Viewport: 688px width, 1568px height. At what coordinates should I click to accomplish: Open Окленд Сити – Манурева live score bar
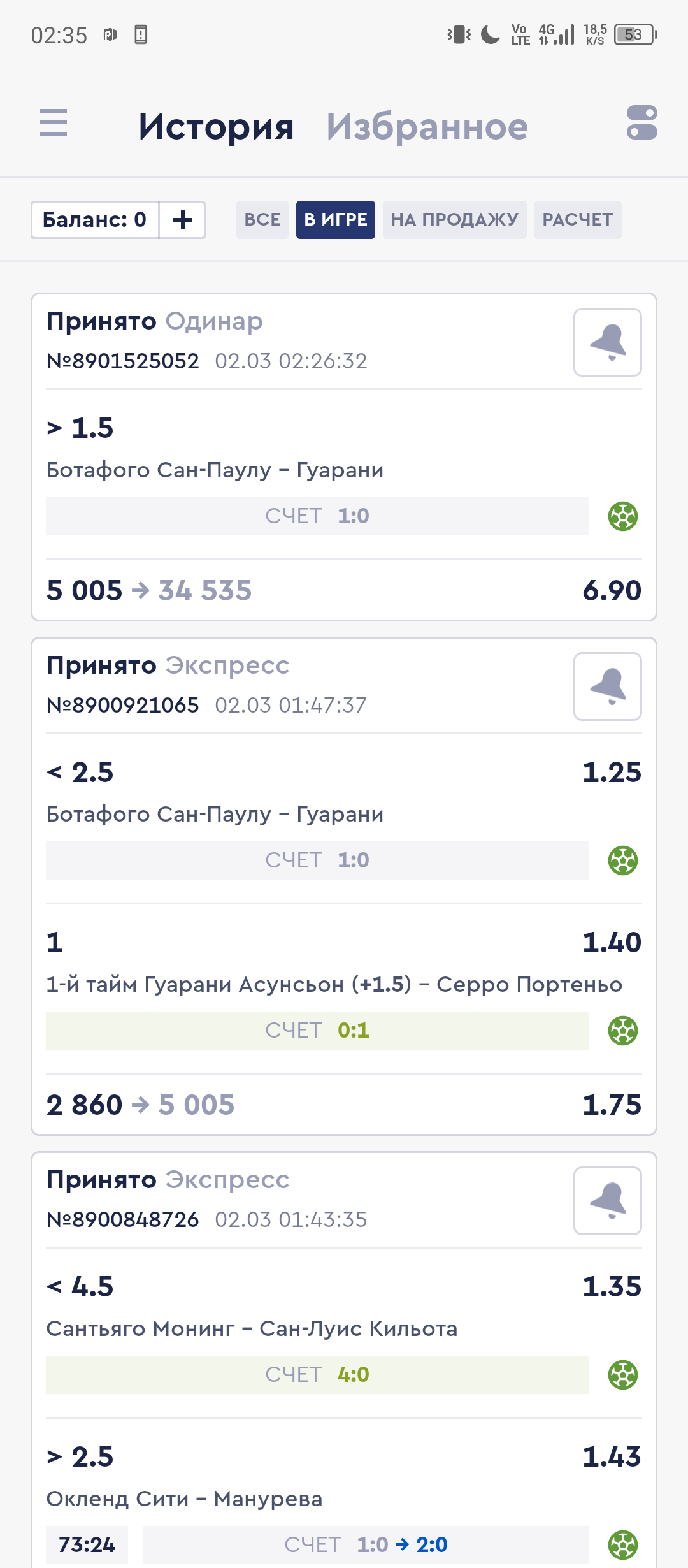(x=366, y=1545)
